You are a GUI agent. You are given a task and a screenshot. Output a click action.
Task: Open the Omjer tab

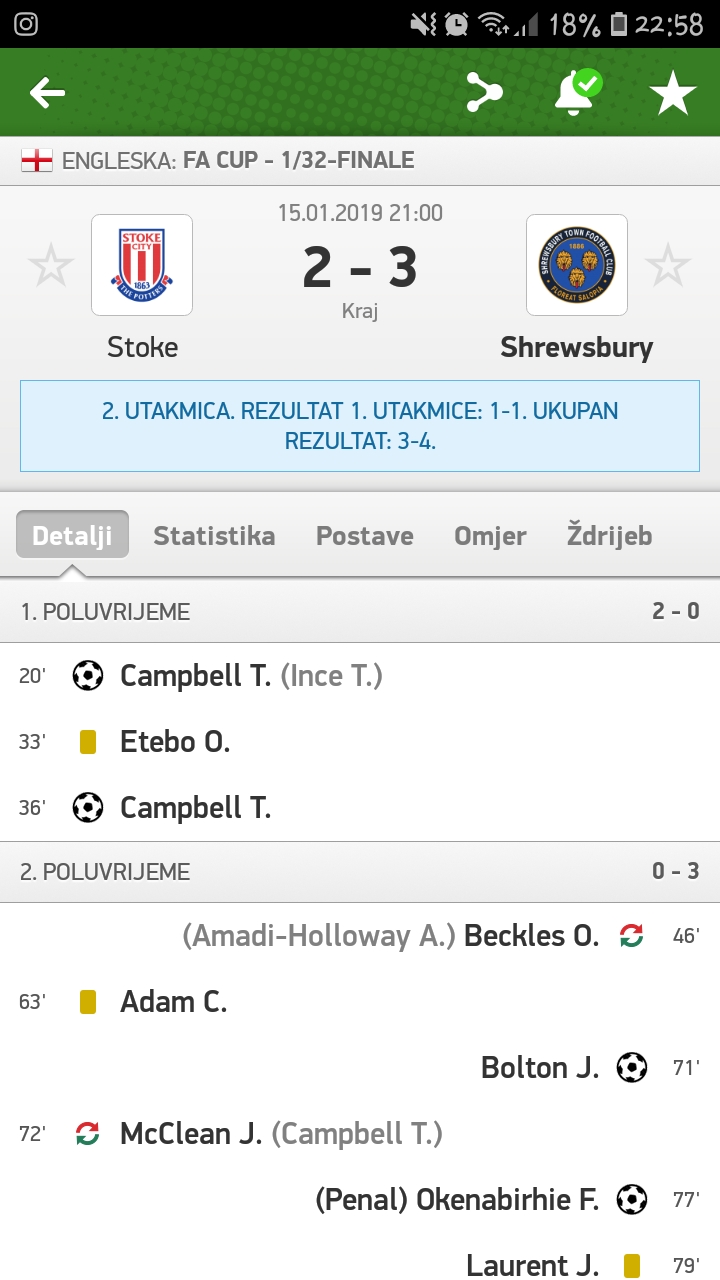(x=490, y=535)
